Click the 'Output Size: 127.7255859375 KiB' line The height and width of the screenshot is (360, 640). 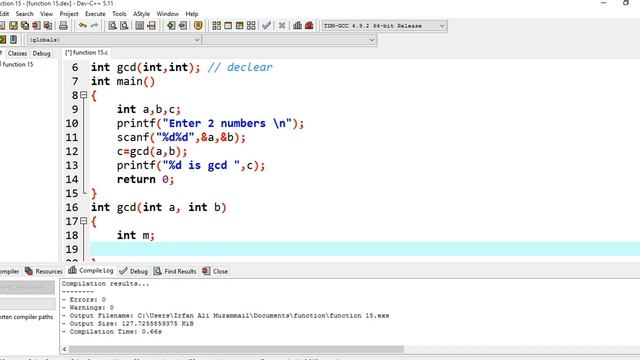click(128, 324)
